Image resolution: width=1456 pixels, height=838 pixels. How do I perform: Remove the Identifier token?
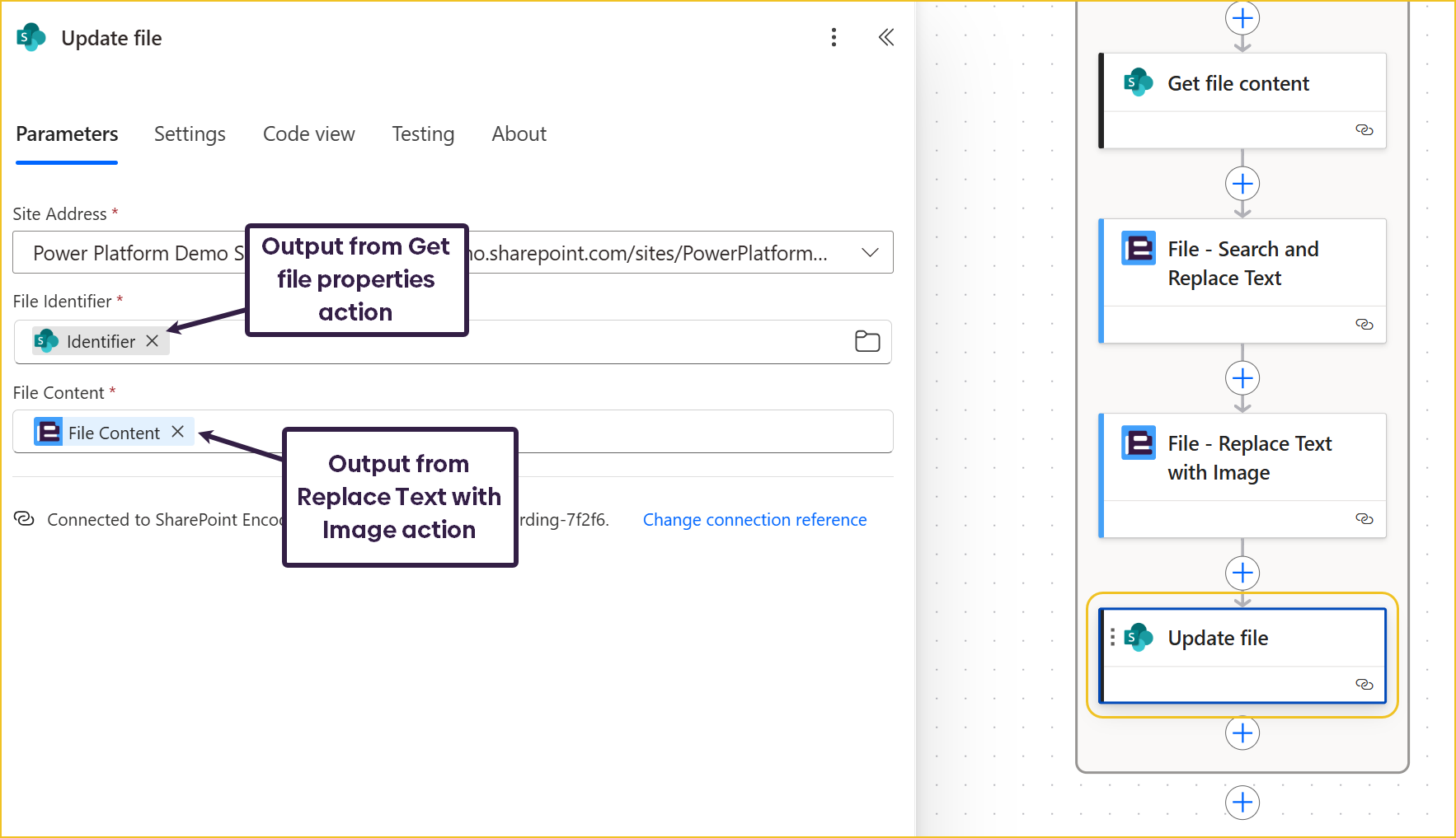[x=153, y=341]
